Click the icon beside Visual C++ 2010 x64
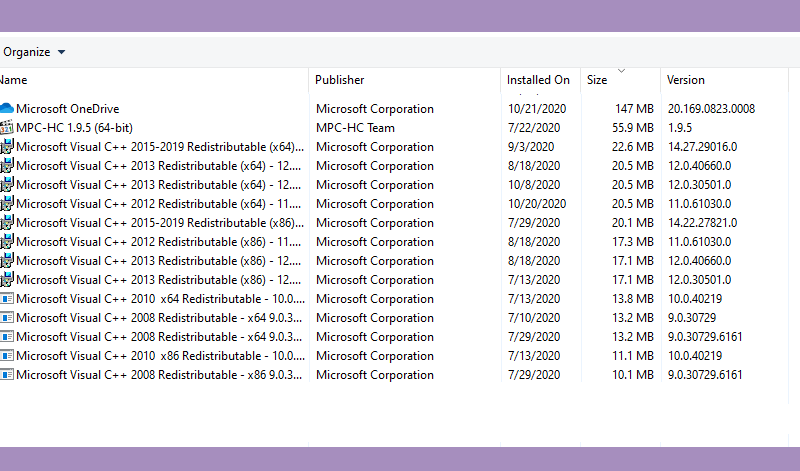800x471 pixels. coord(7,299)
